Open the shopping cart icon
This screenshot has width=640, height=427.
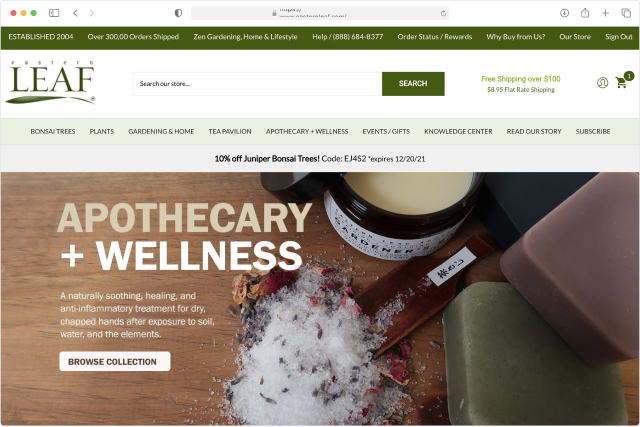(x=621, y=82)
